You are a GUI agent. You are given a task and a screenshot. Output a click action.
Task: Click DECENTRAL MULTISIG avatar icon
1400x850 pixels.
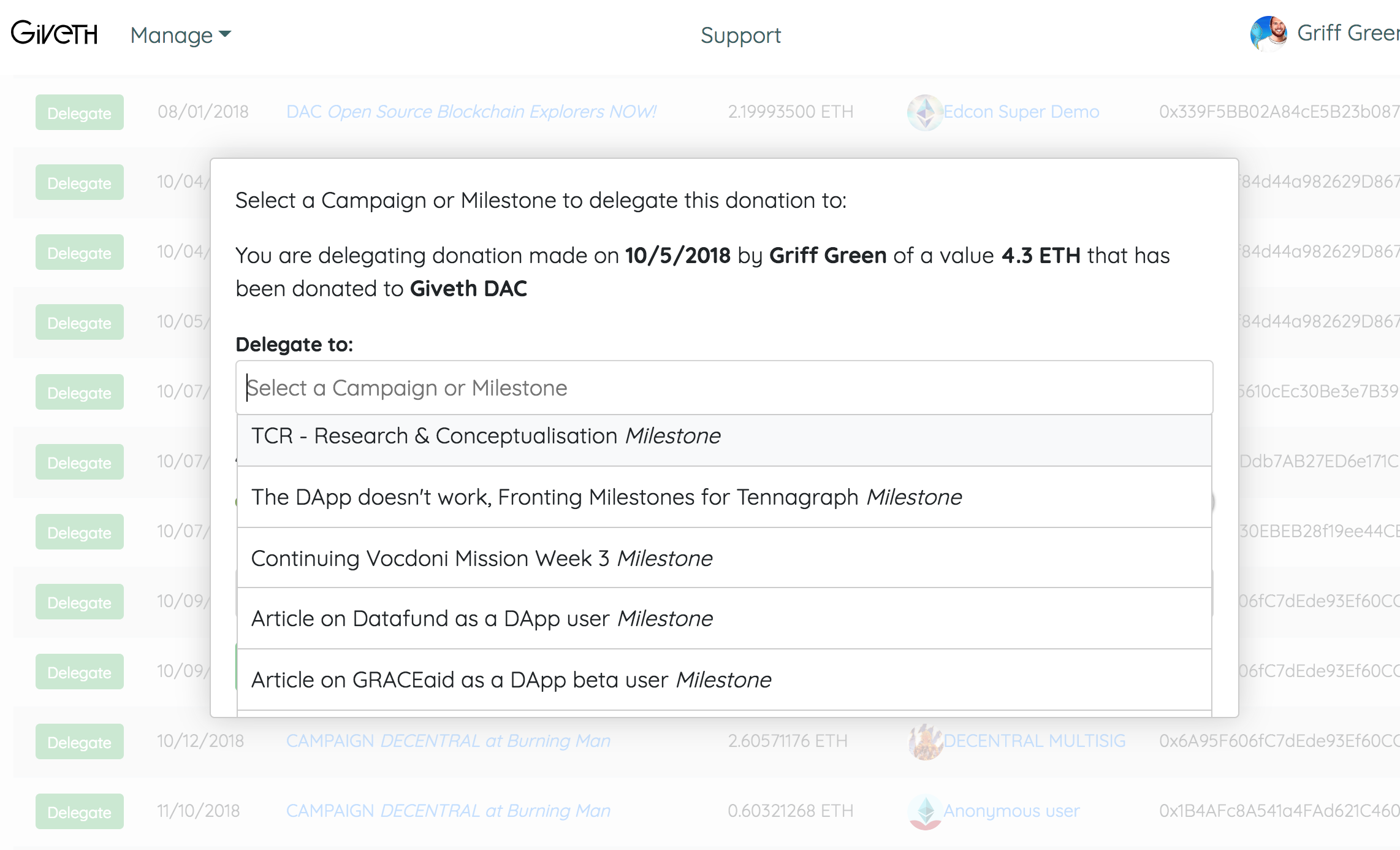[925, 741]
